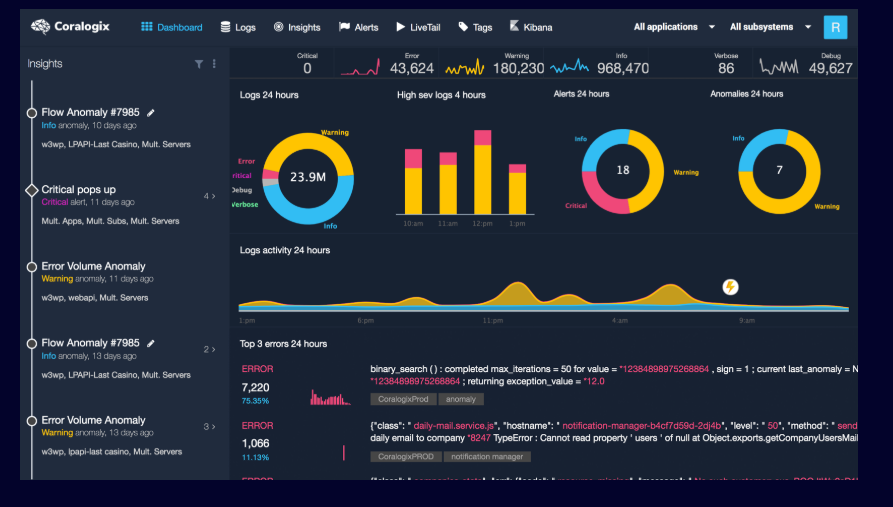The width and height of the screenshot is (893, 507).
Task: Open the Logs tab
Action: [x=238, y=27]
